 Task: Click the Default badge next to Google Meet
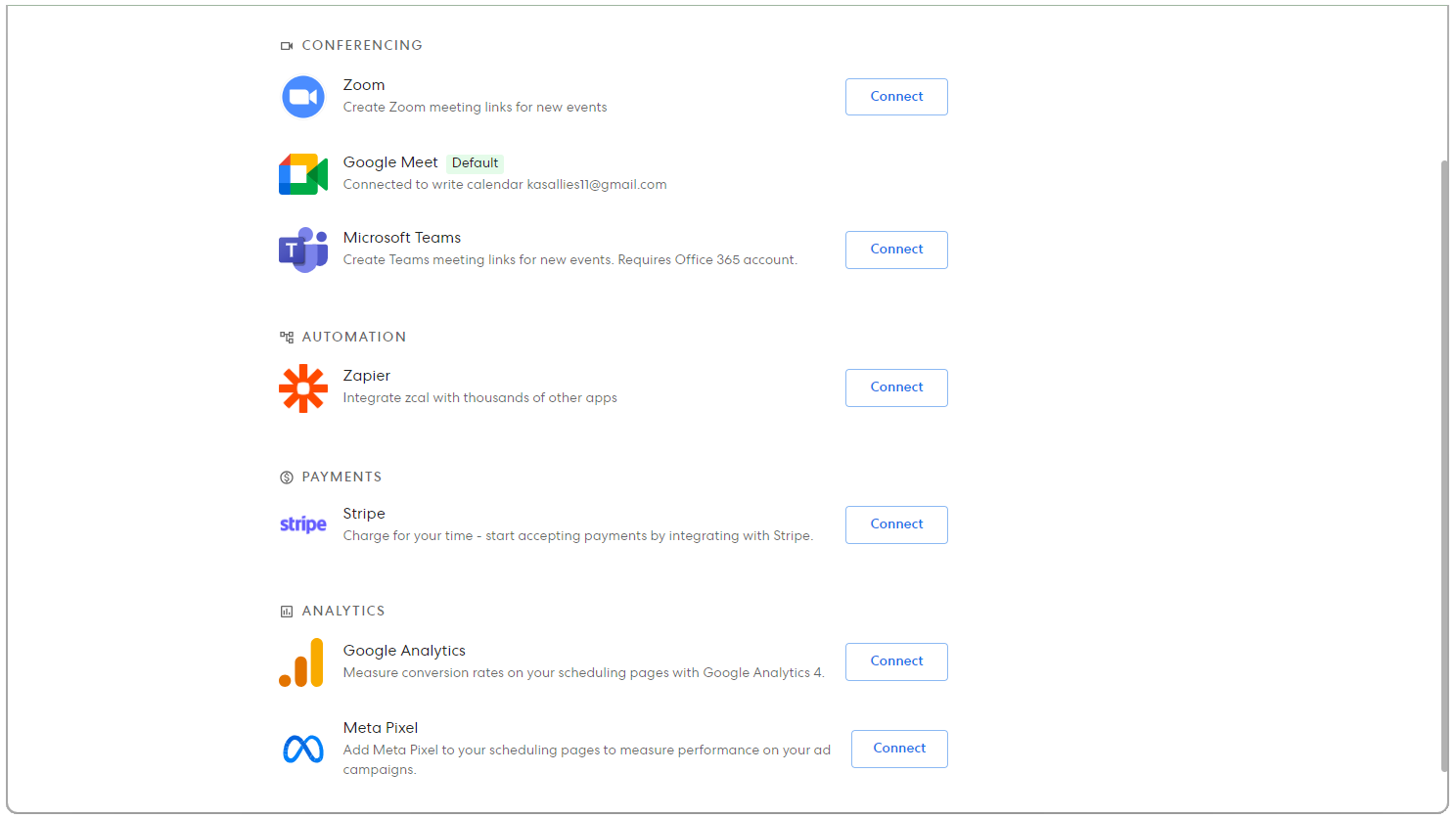(475, 163)
